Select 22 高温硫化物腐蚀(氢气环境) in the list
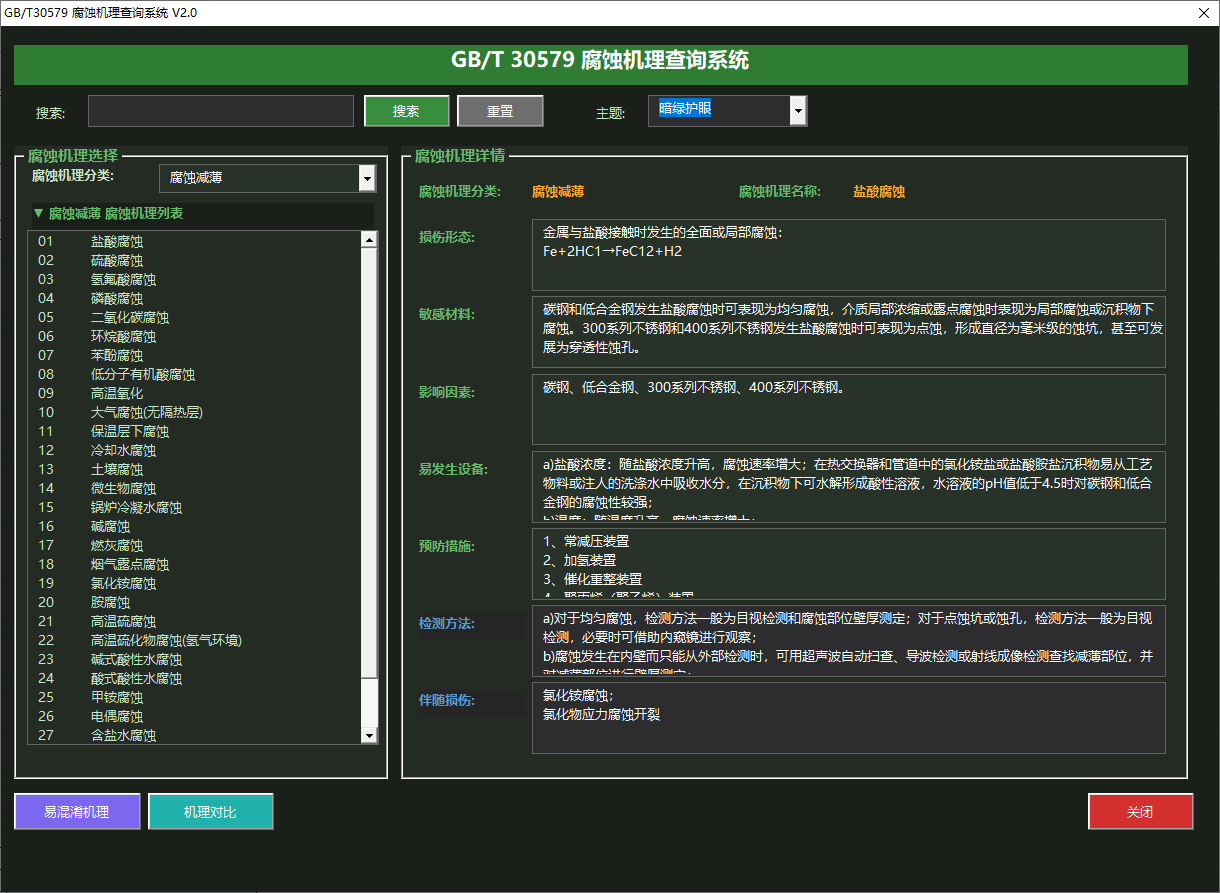This screenshot has height=893, width=1220. [x=195, y=640]
